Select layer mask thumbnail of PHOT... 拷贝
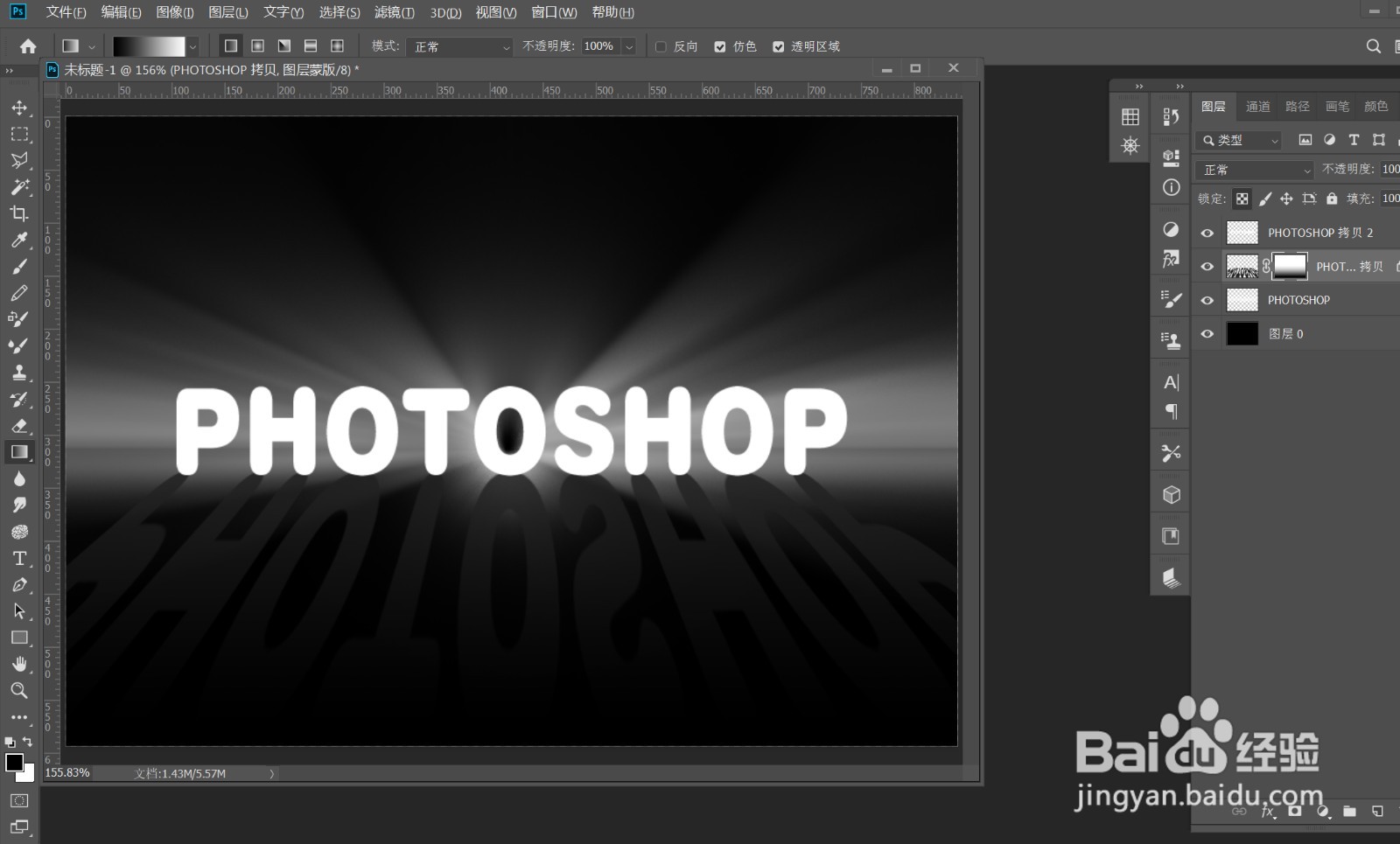1400x844 pixels. tap(1290, 266)
